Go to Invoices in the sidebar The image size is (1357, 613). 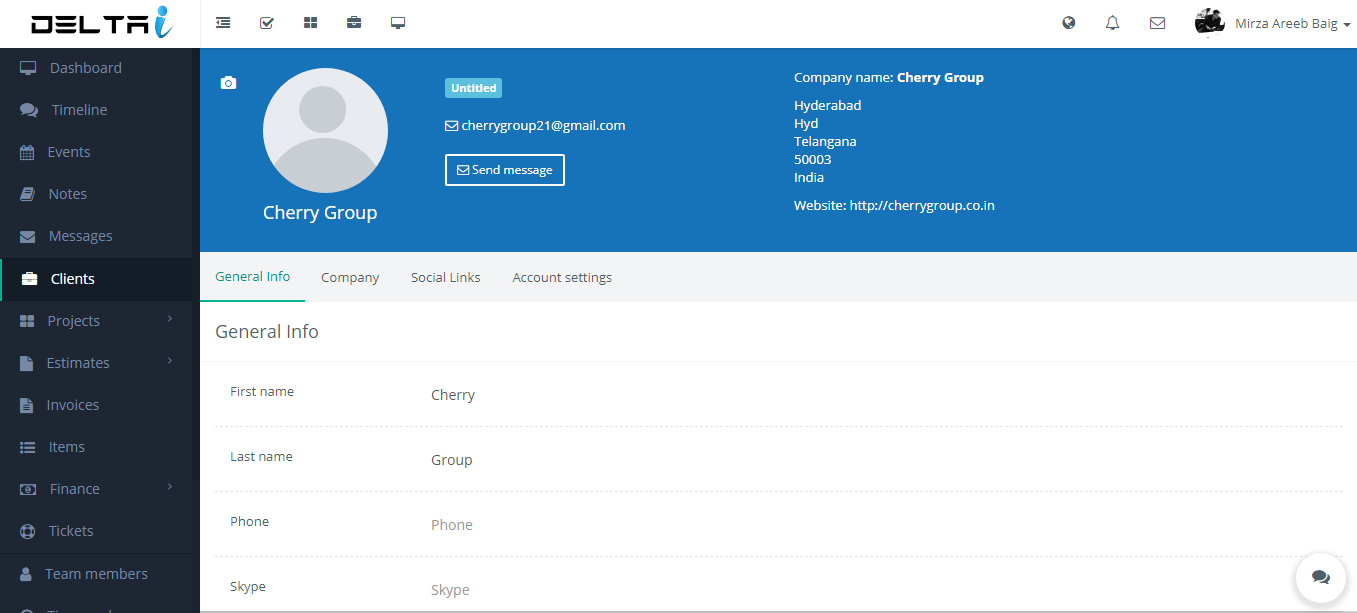(72, 405)
